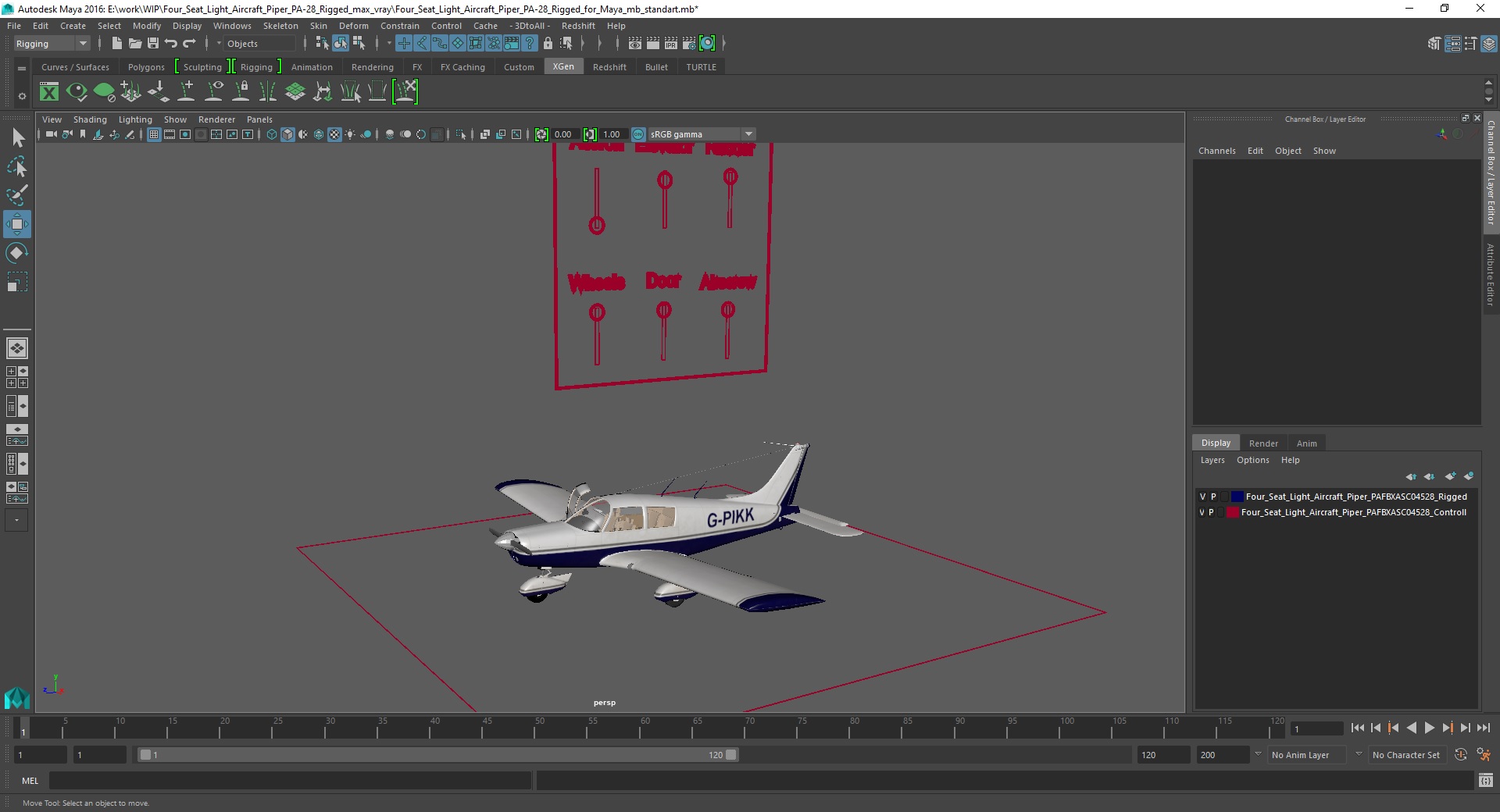Click the Controll layer red color swatch
This screenshot has width=1500, height=812.
click(1233, 512)
